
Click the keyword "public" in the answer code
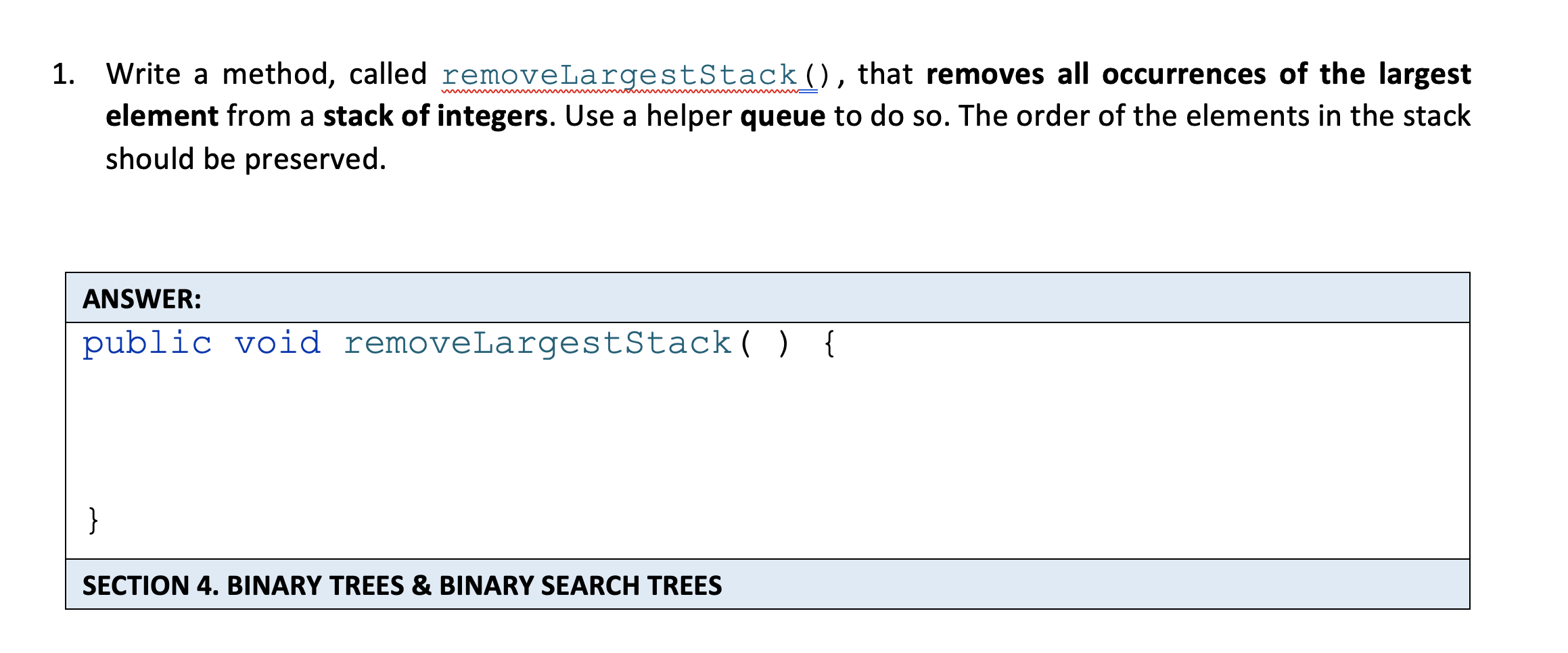(147, 343)
